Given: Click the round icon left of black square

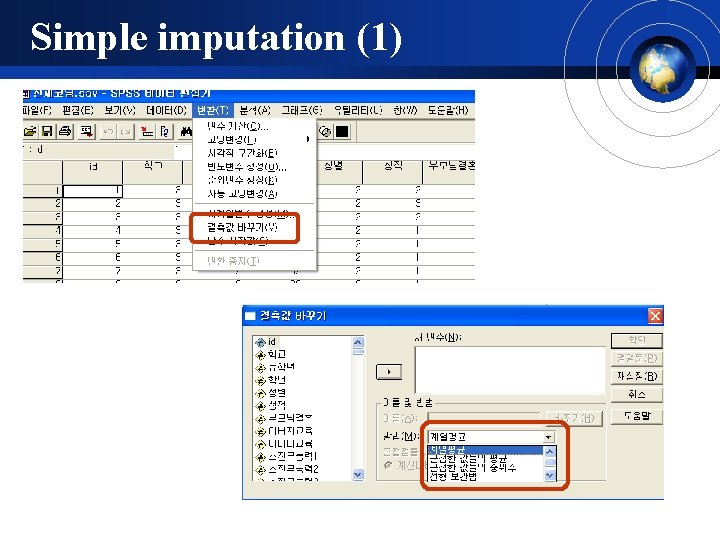Looking at the screenshot, I should tap(325, 132).
